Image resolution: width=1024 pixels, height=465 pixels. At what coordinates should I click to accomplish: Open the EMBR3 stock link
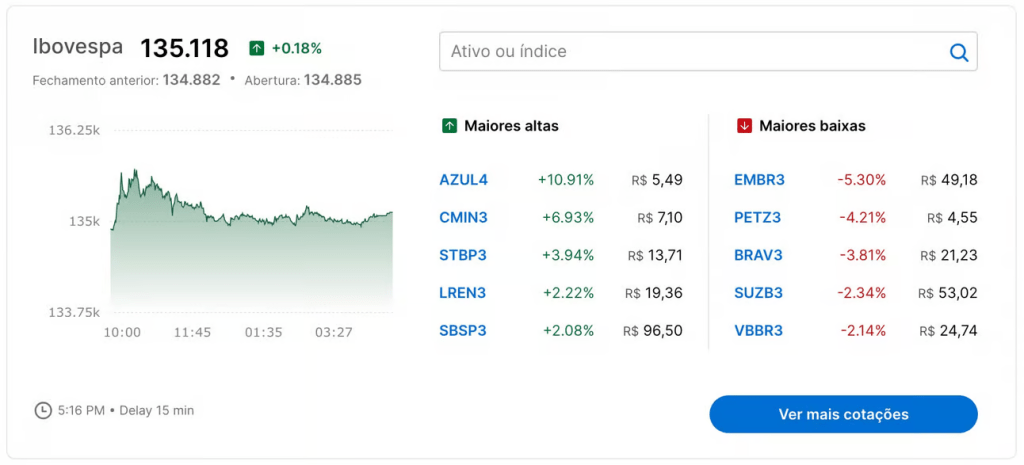click(x=759, y=180)
